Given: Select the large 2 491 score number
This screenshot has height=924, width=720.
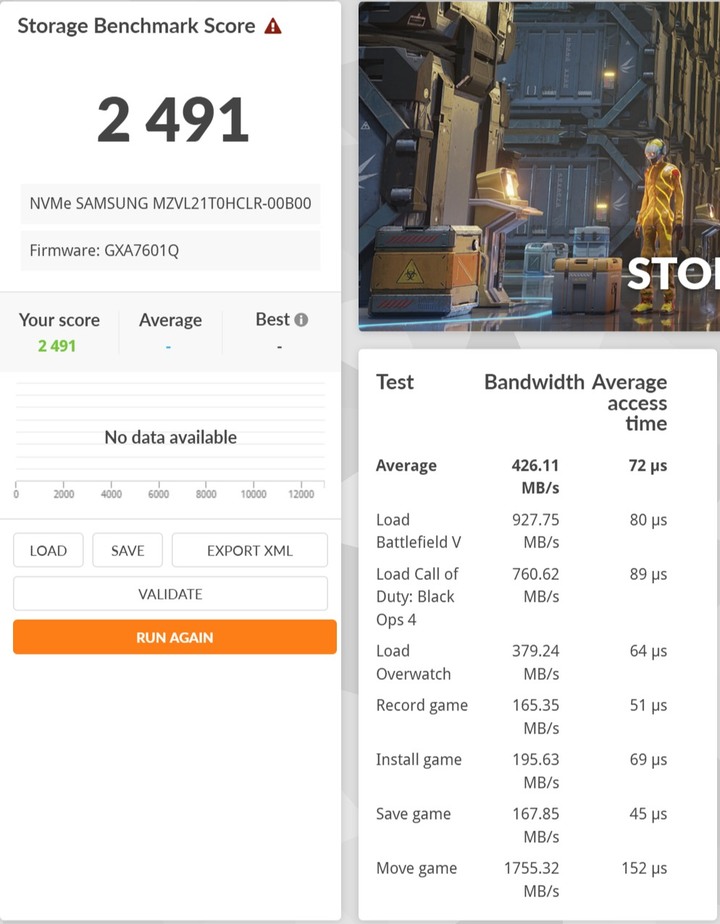Looking at the screenshot, I should point(173,120).
